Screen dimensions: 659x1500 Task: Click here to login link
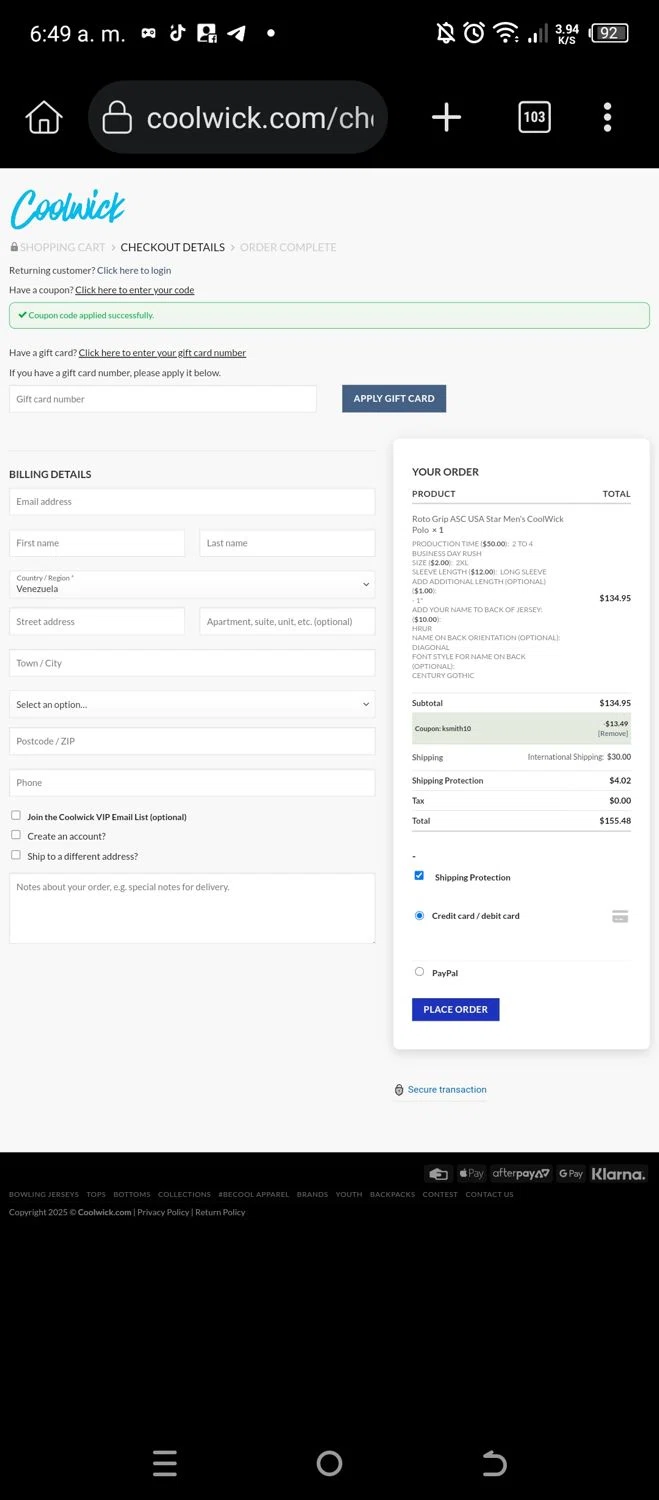click(x=134, y=270)
